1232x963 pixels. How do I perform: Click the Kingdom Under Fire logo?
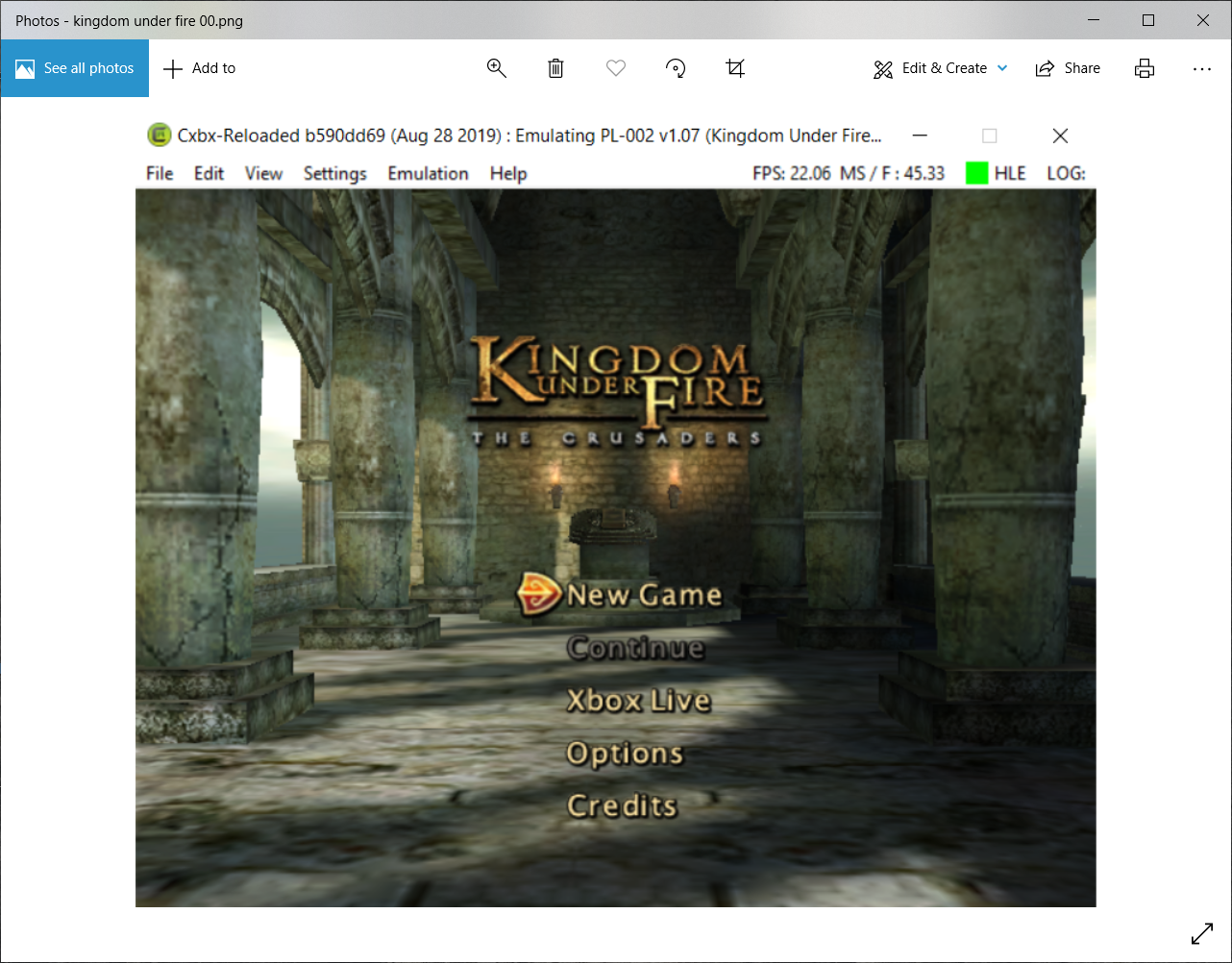(618, 391)
